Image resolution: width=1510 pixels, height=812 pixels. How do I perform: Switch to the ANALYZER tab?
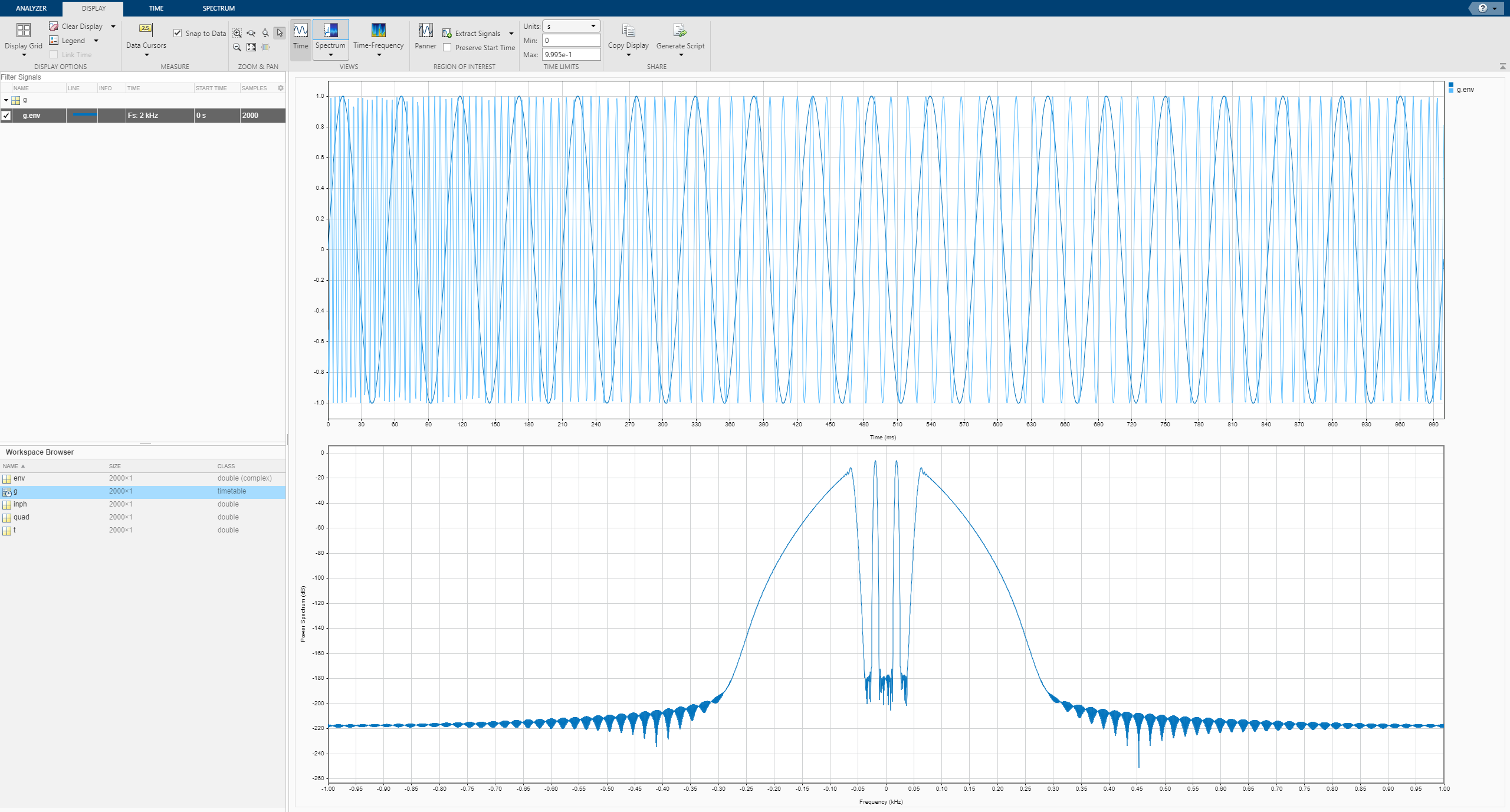click(31, 8)
